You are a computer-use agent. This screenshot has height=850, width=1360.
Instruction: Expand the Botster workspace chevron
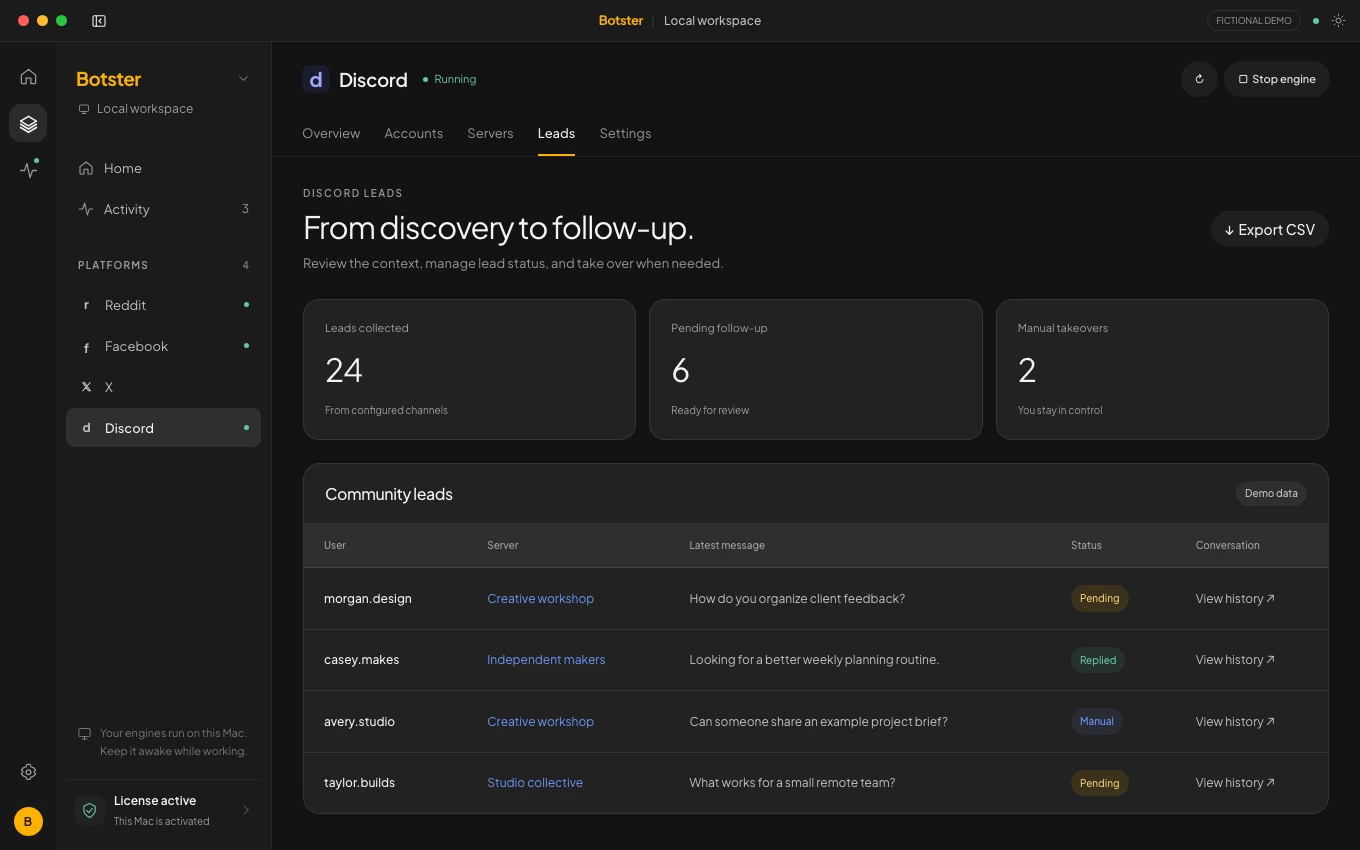243,79
